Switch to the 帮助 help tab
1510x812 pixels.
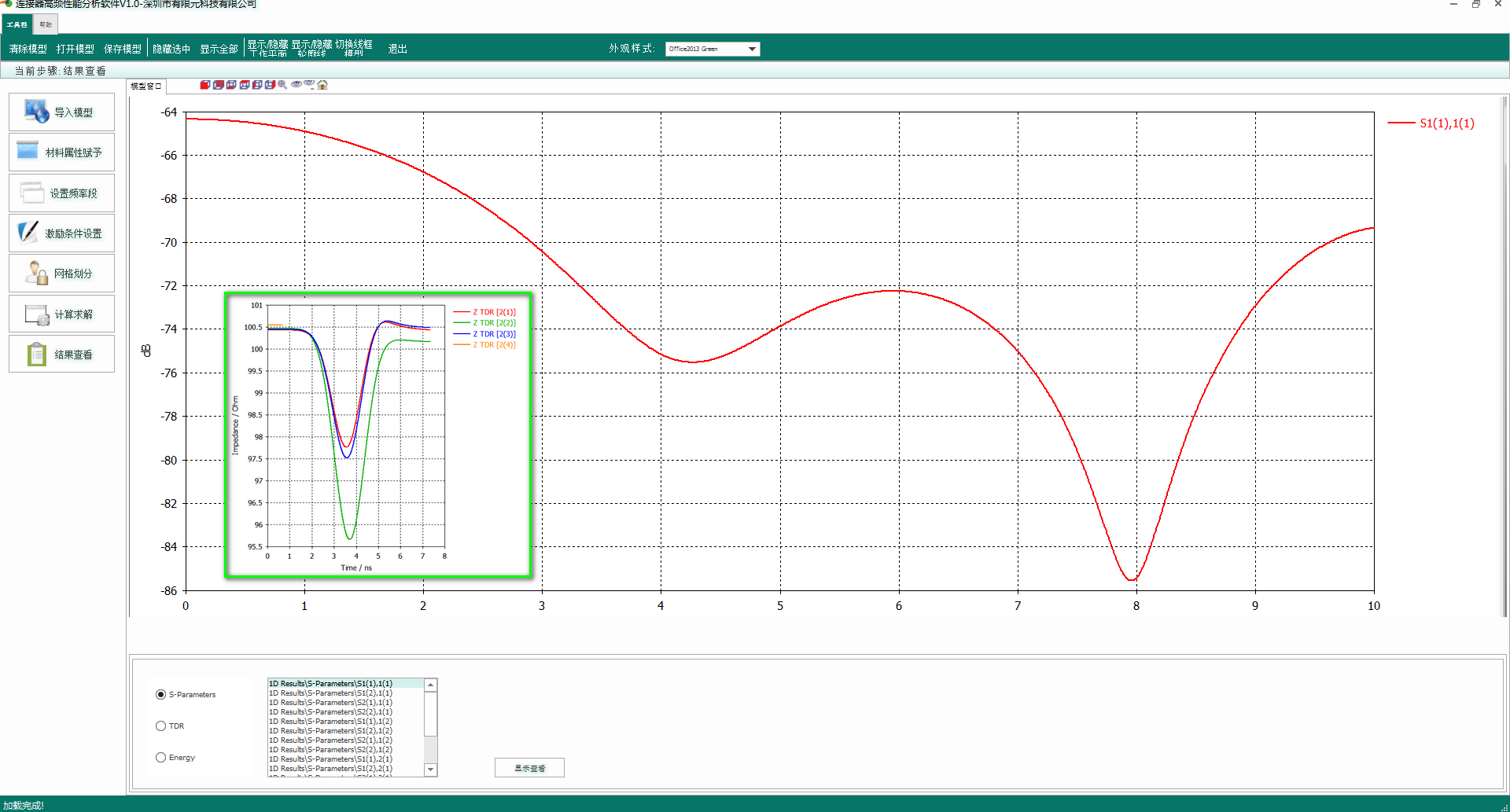46,24
